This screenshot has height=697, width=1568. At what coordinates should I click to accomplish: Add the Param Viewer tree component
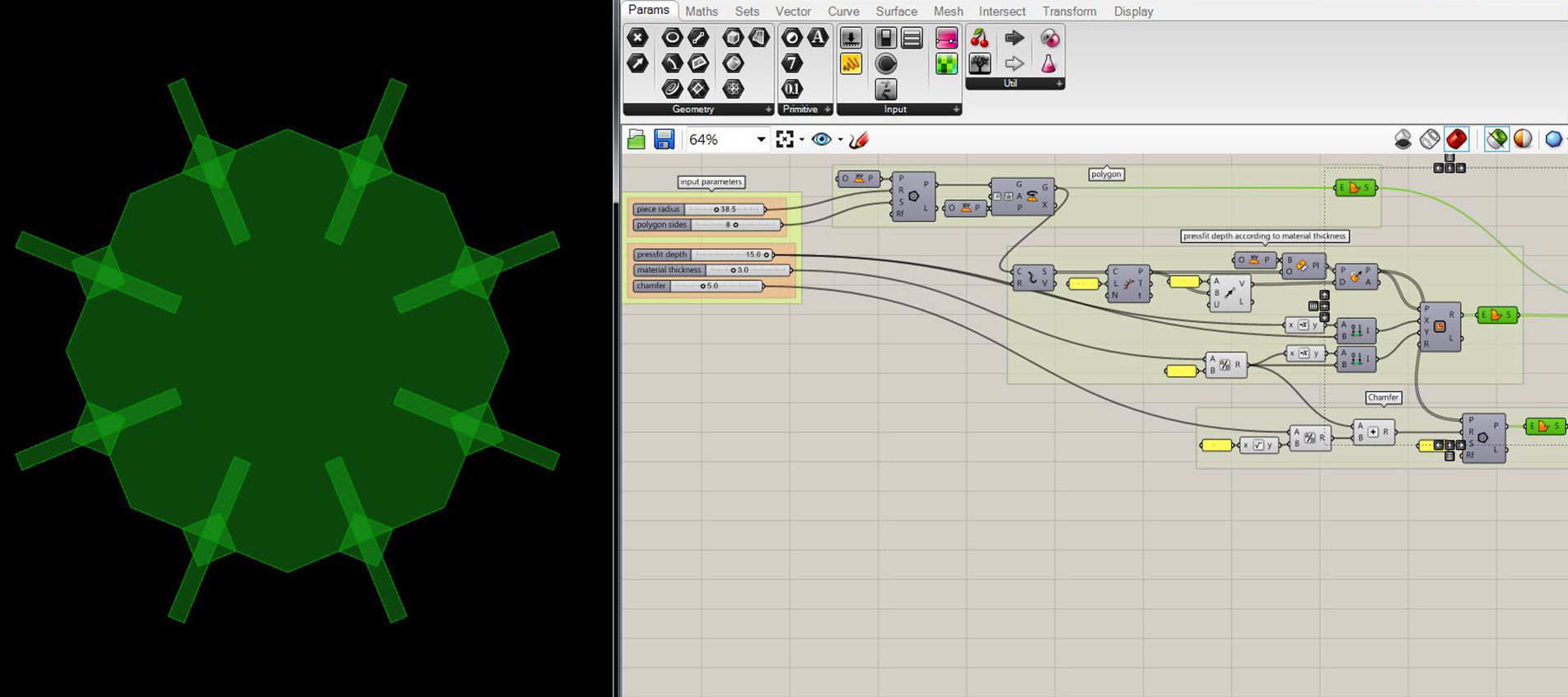coord(979,63)
